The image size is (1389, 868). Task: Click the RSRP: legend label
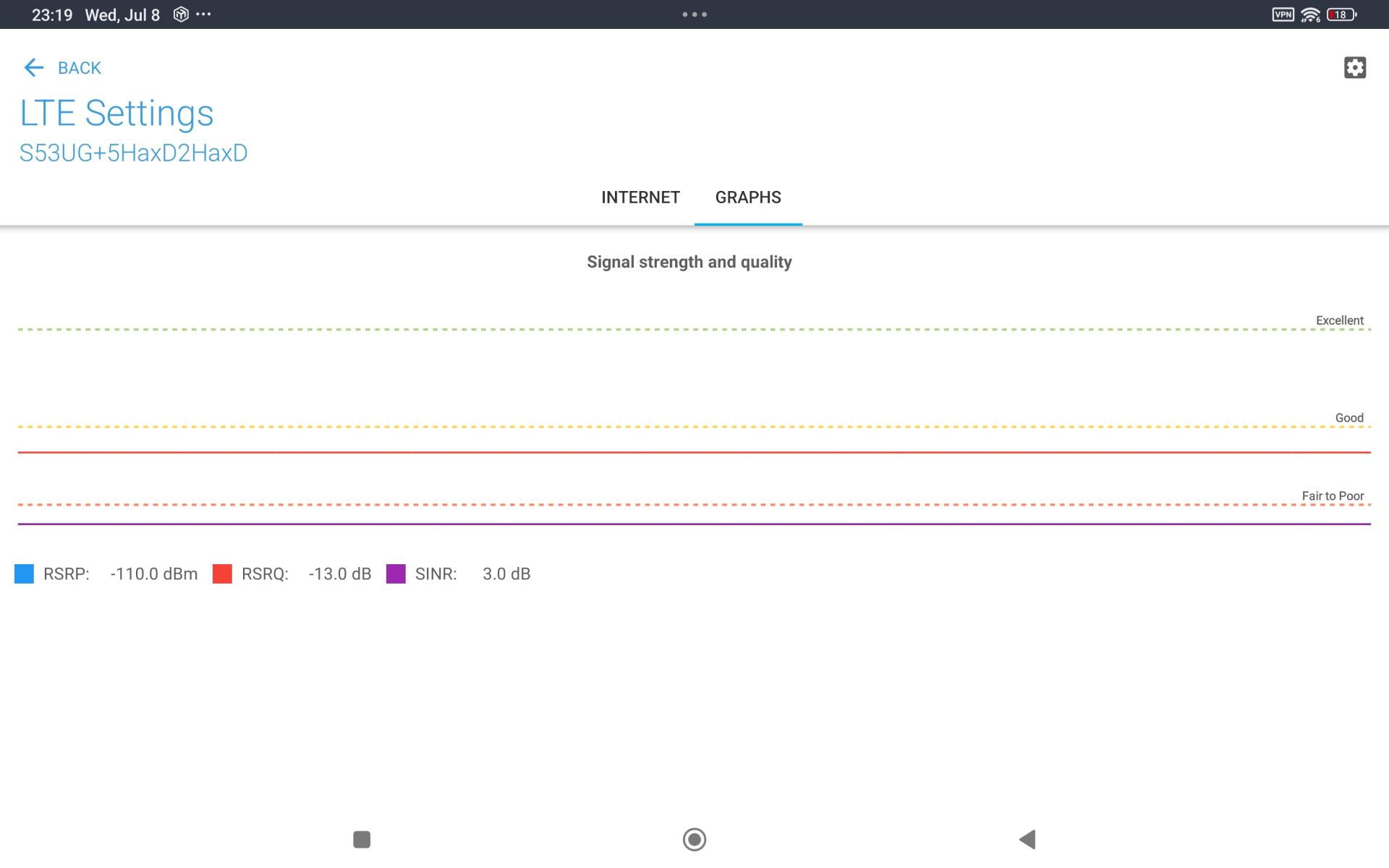pos(67,574)
